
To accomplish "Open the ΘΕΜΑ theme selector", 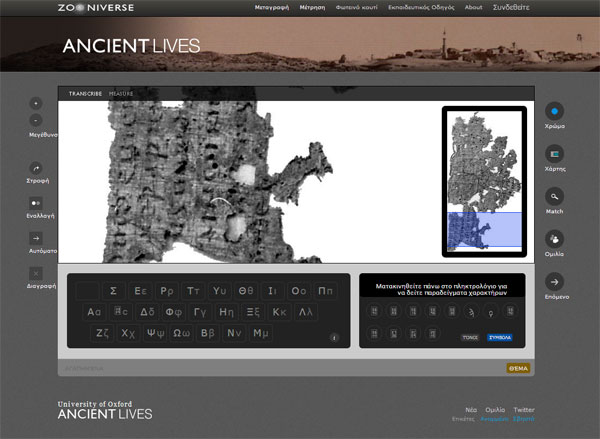I will pos(518,368).
